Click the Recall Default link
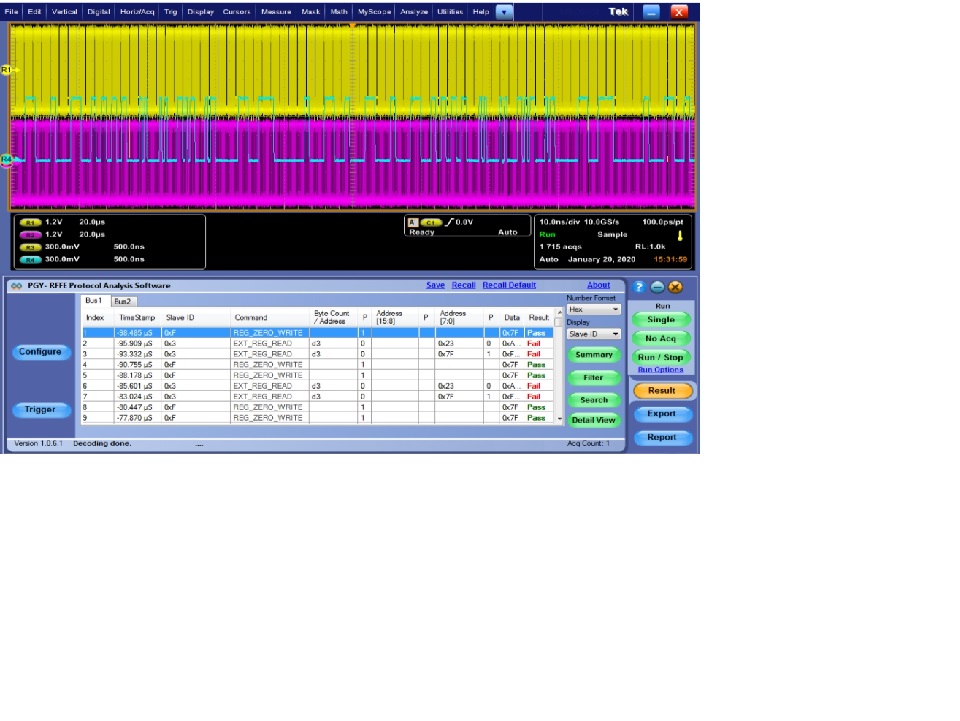This screenshot has width=960, height=721. click(509, 285)
